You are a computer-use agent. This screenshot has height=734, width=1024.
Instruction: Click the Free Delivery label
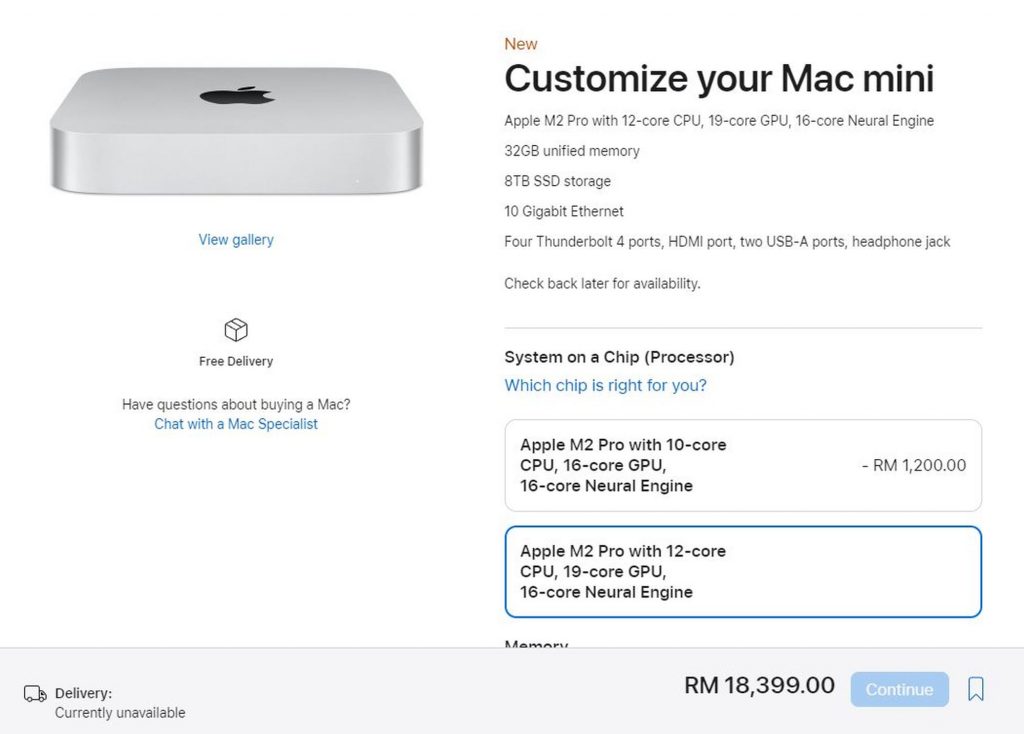(x=236, y=361)
